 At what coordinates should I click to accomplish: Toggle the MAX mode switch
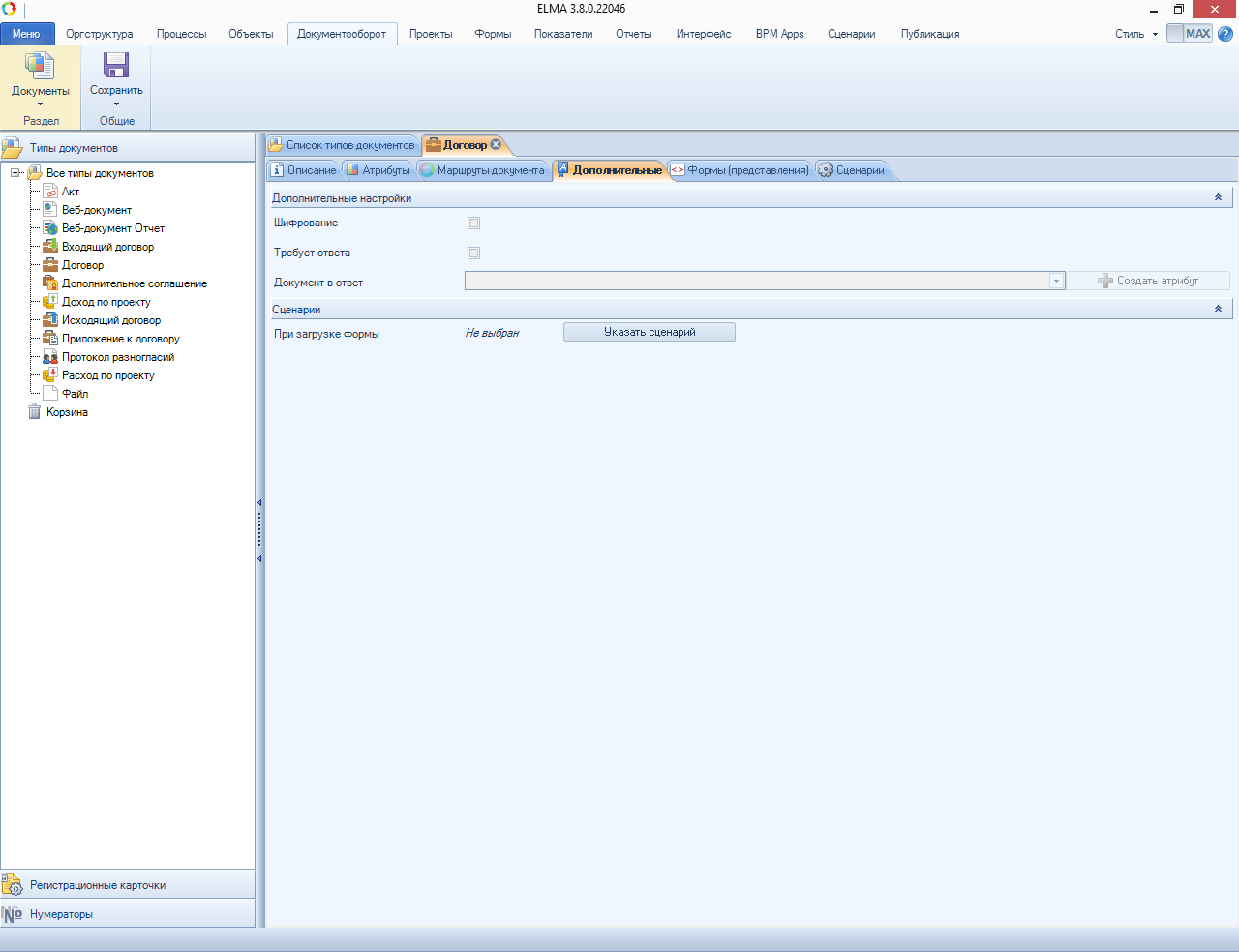[1189, 34]
